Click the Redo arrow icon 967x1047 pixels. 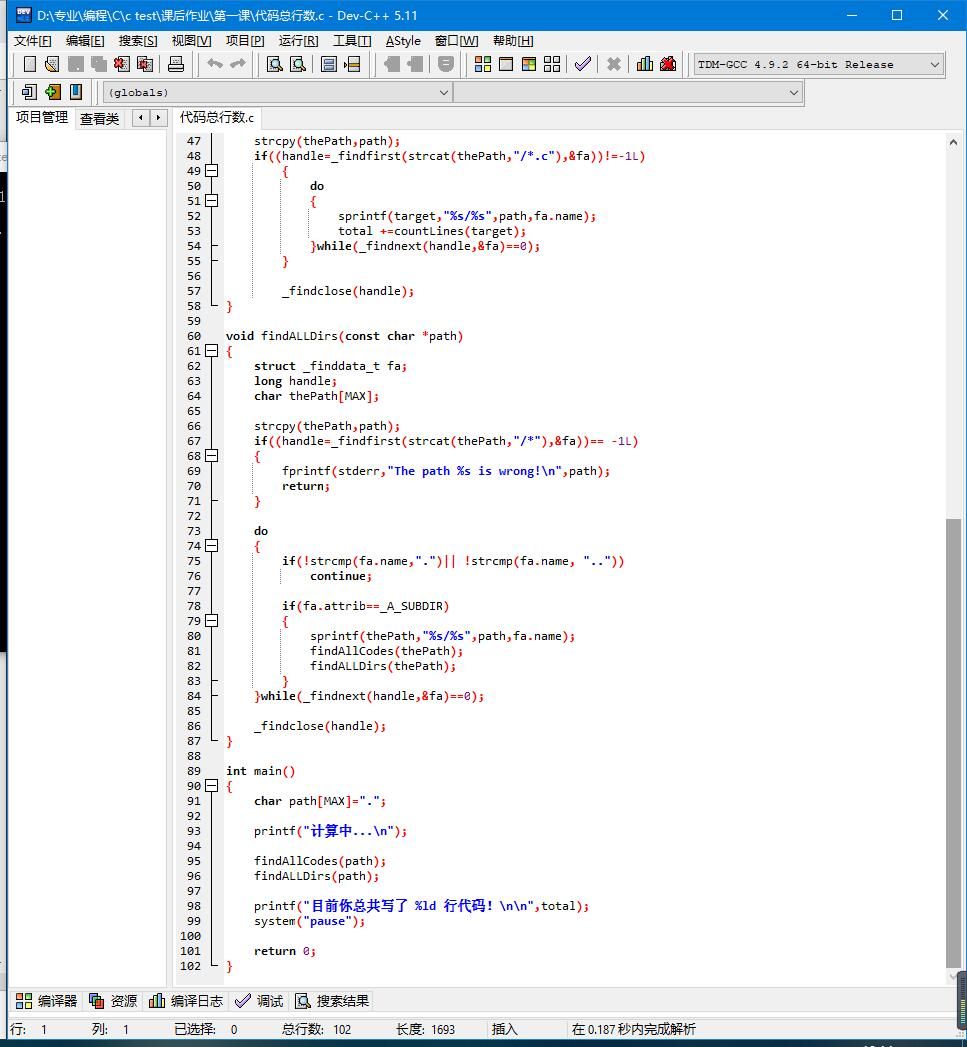[238, 64]
